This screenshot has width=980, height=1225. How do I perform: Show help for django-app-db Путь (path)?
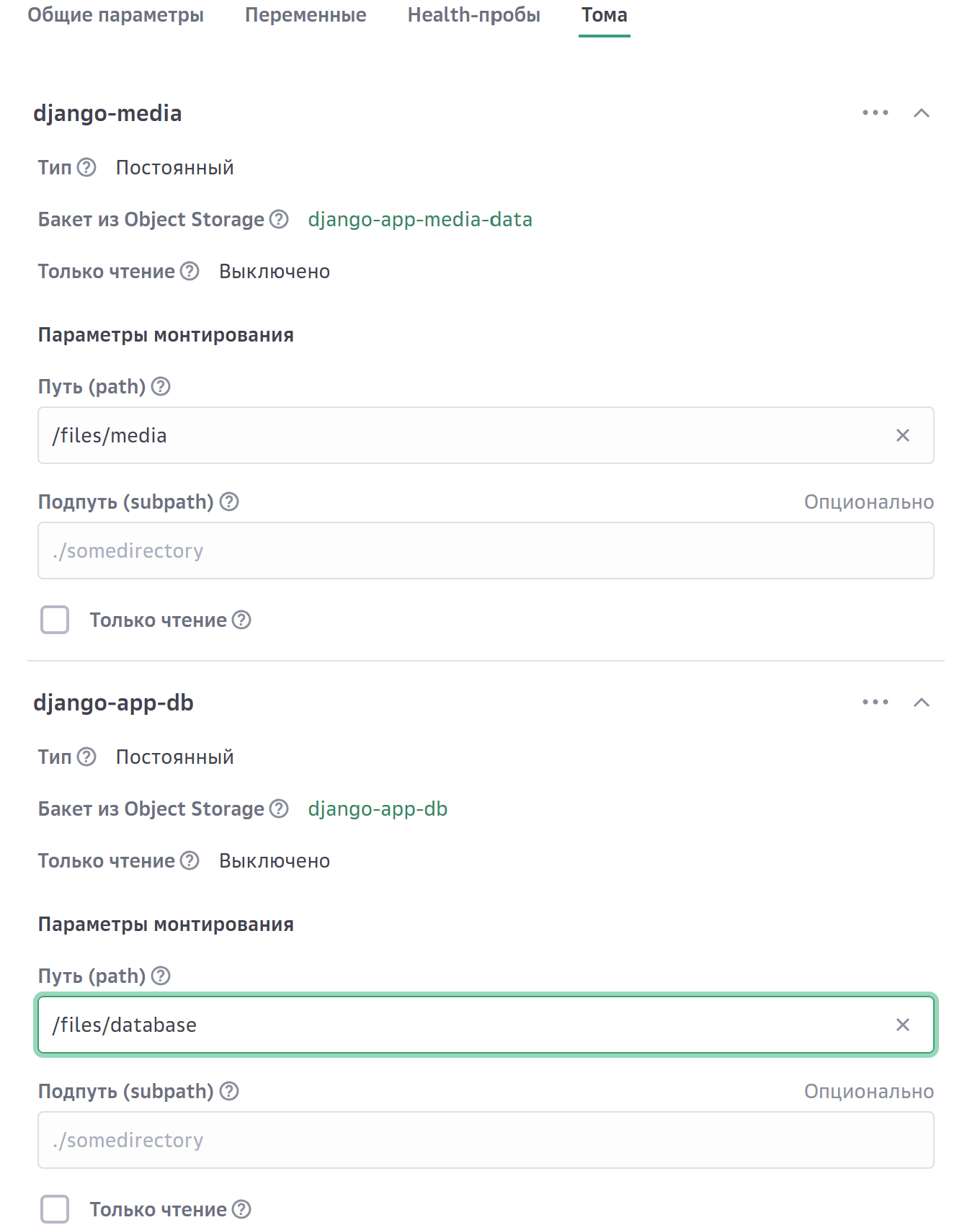point(161,976)
